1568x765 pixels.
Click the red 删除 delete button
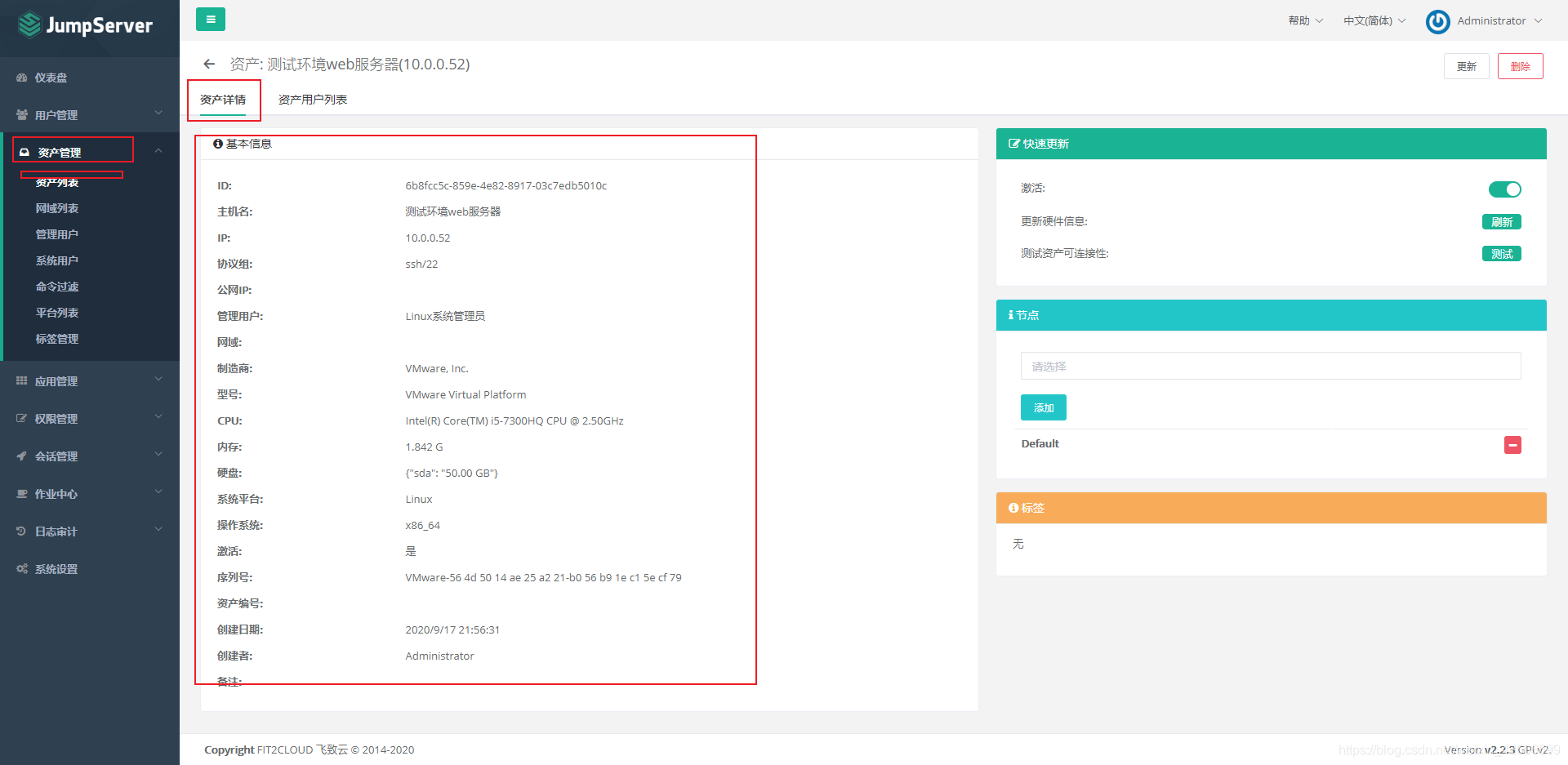pos(1521,66)
